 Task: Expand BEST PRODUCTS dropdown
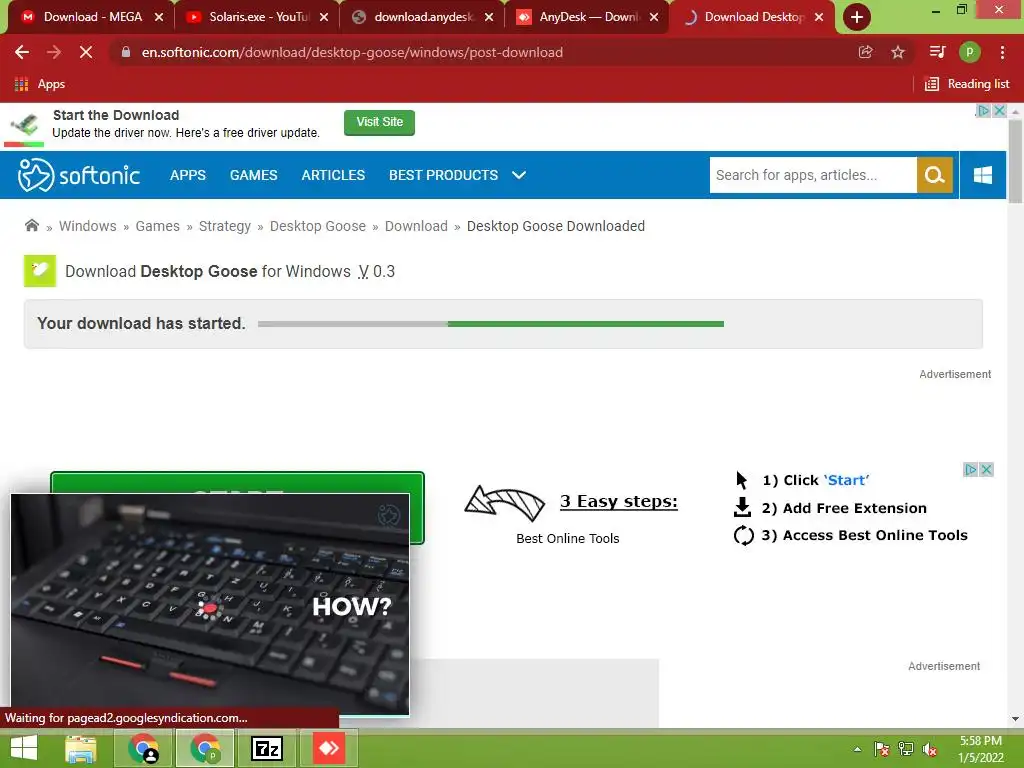457,175
